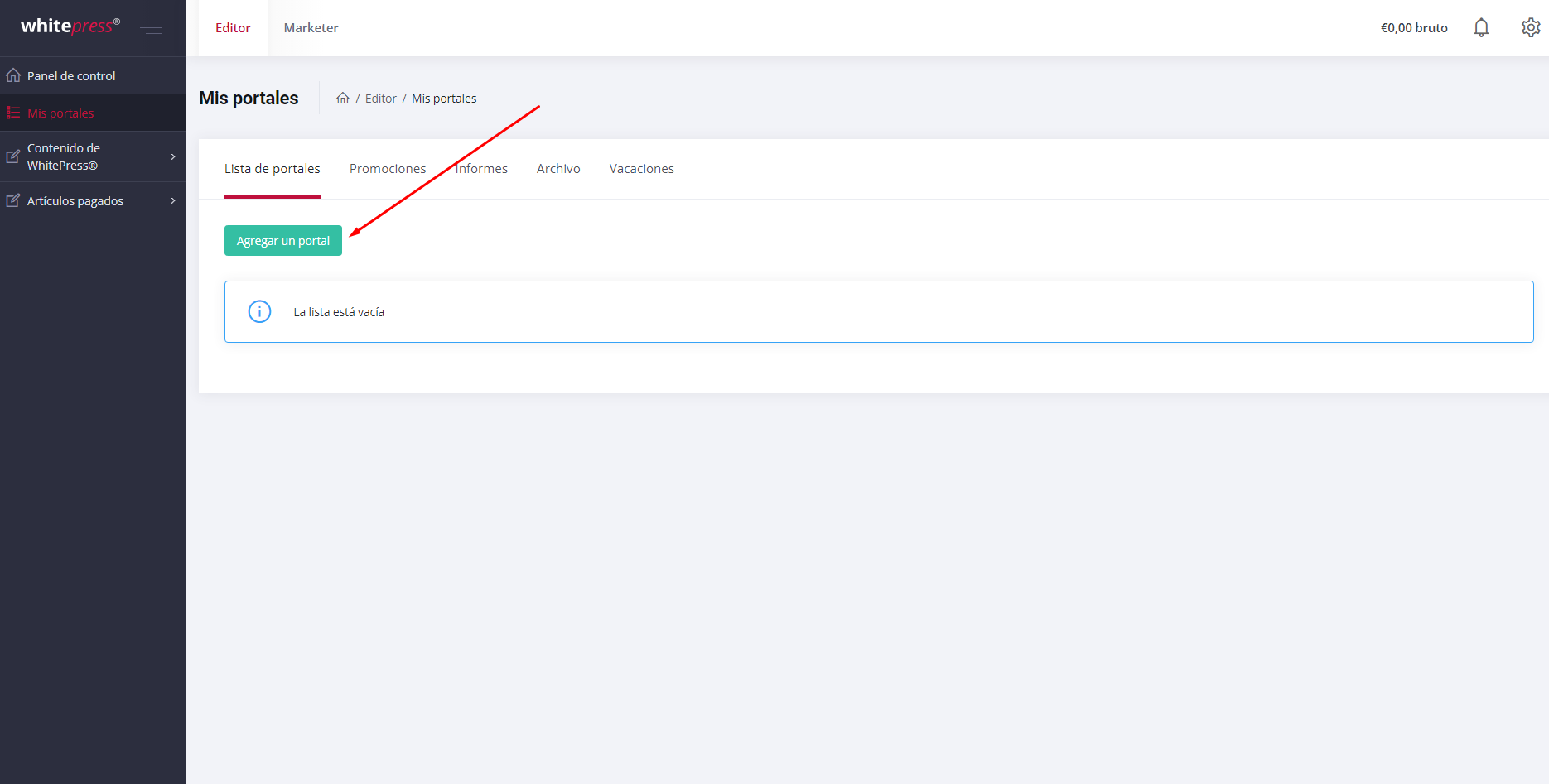Click the Agregar un portal button
Viewport: 1549px width, 784px height.
283,241
